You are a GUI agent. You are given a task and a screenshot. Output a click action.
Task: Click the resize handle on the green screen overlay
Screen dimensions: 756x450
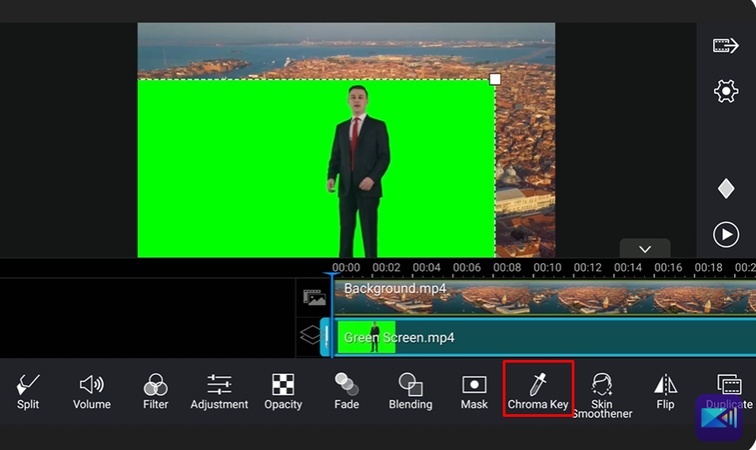(x=495, y=79)
